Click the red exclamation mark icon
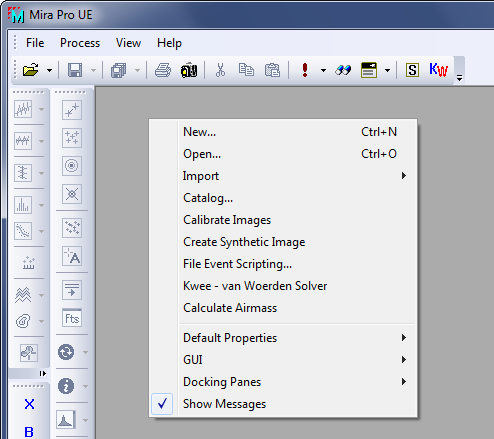494x439 pixels. pyautogui.click(x=305, y=70)
